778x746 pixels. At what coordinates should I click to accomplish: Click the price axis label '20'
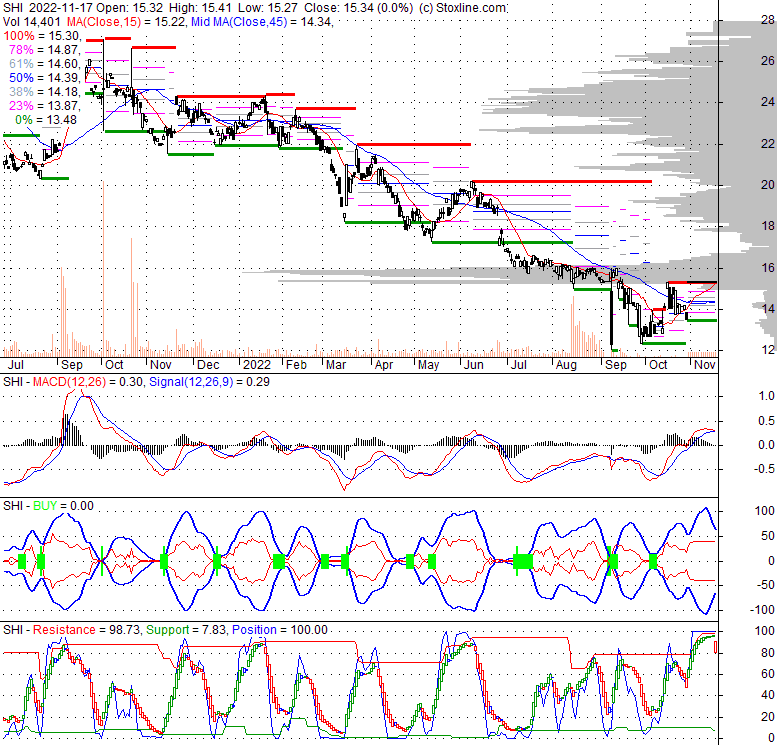[768, 185]
